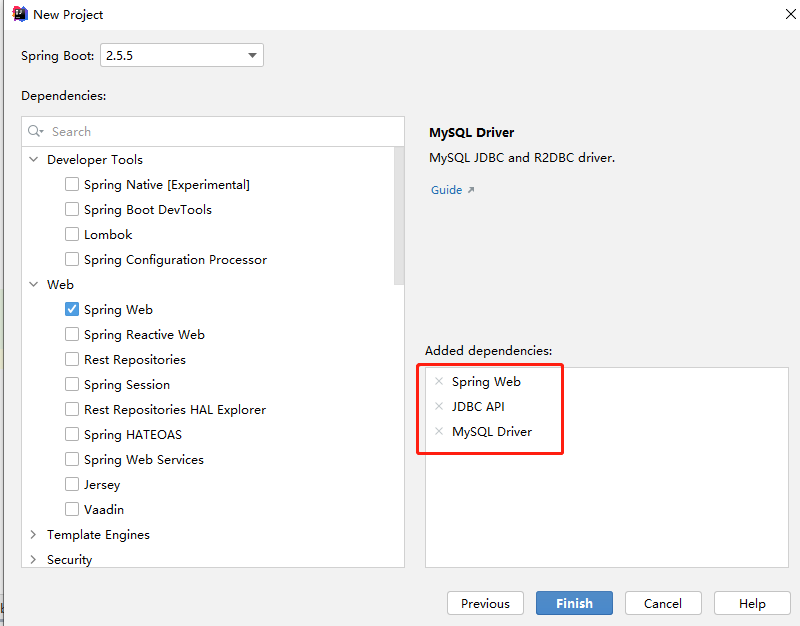Click the Developer Tools category label
This screenshot has width=800, height=626.
pyautogui.click(x=95, y=160)
